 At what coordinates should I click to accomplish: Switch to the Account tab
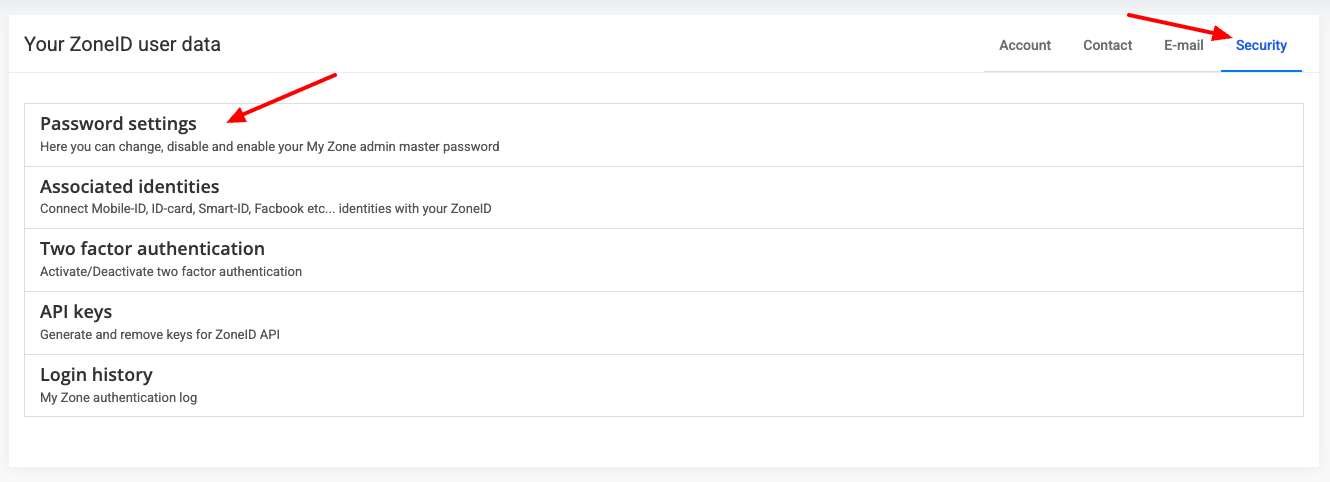tap(1025, 45)
